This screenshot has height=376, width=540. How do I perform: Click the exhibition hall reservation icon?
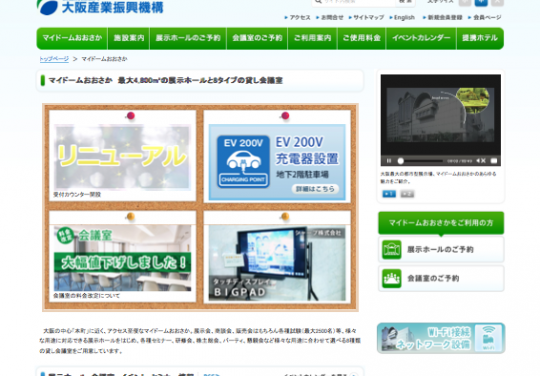tap(392, 249)
